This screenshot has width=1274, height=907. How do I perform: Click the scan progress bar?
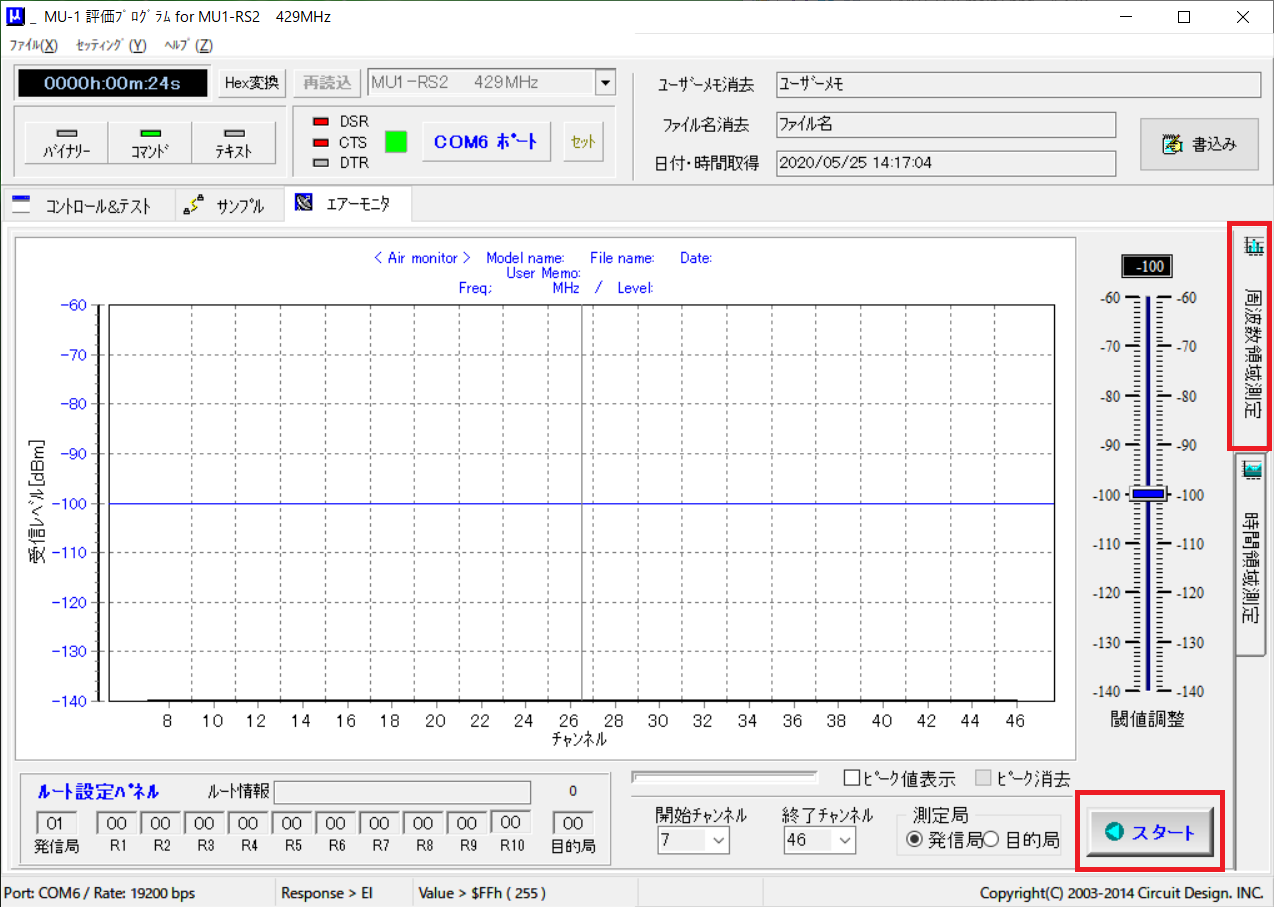tap(725, 776)
